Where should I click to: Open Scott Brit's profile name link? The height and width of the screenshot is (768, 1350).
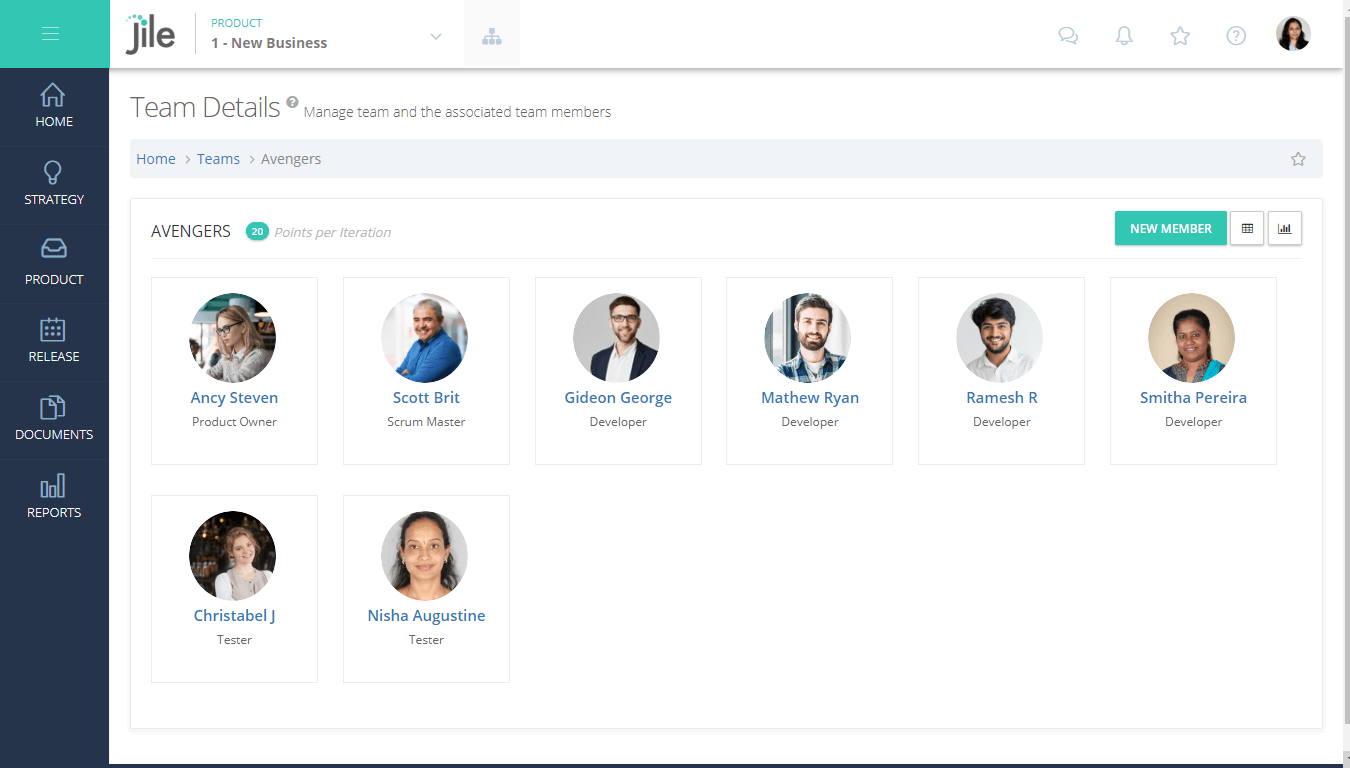click(x=426, y=398)
